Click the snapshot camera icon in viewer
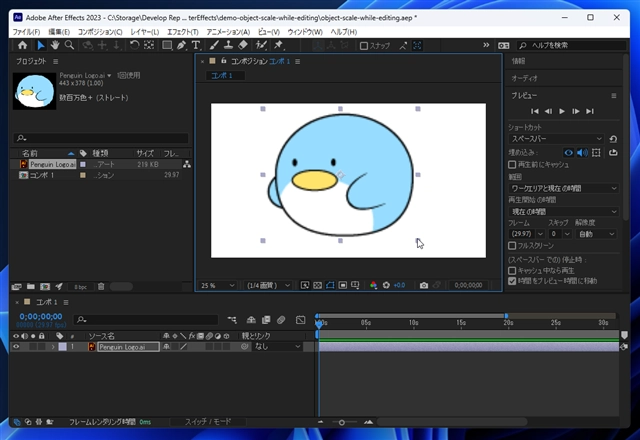 (424, 285)
